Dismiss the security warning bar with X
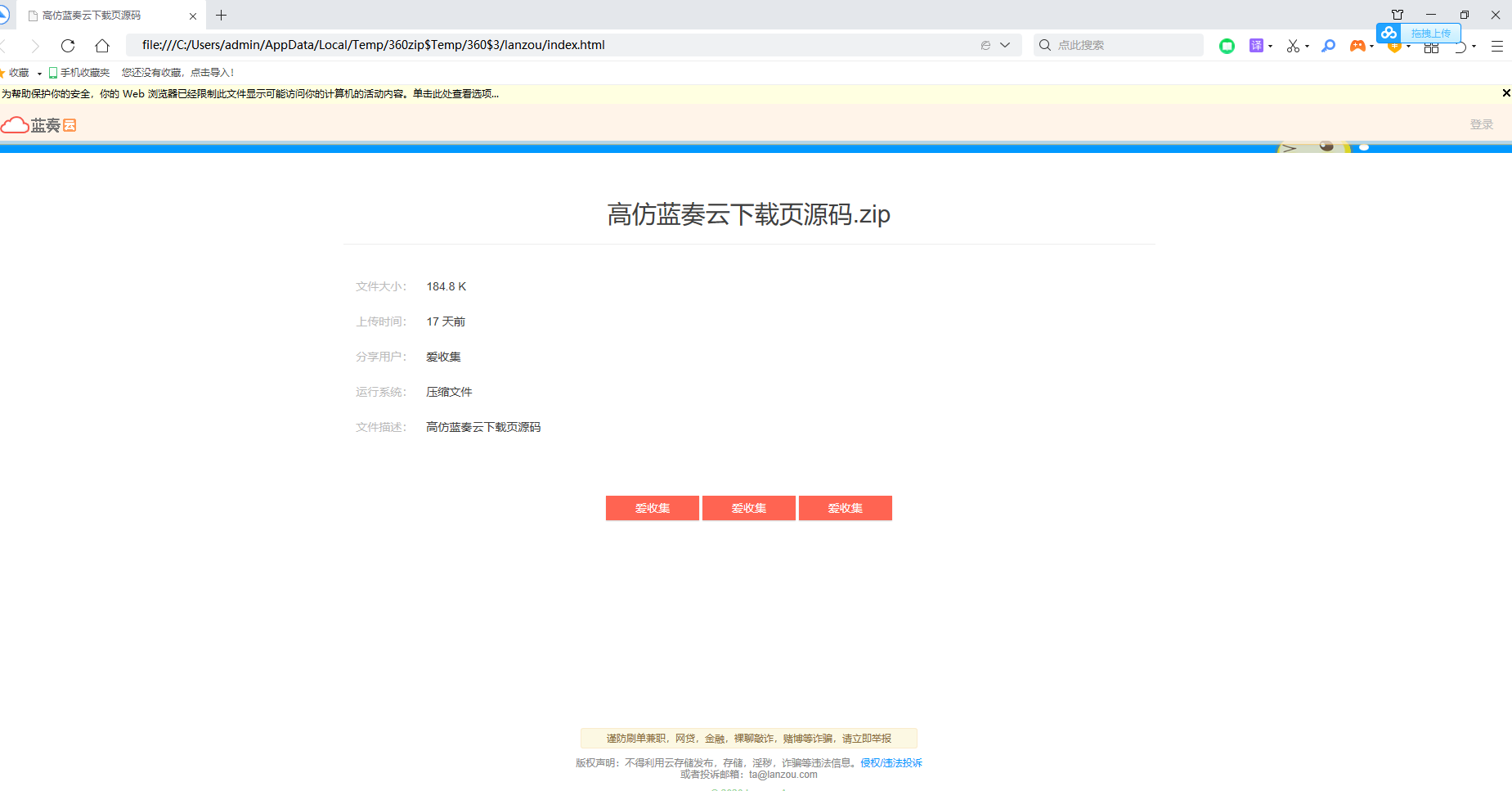The width and height of the screenshot is (1512, 791). pos(1505,93)
